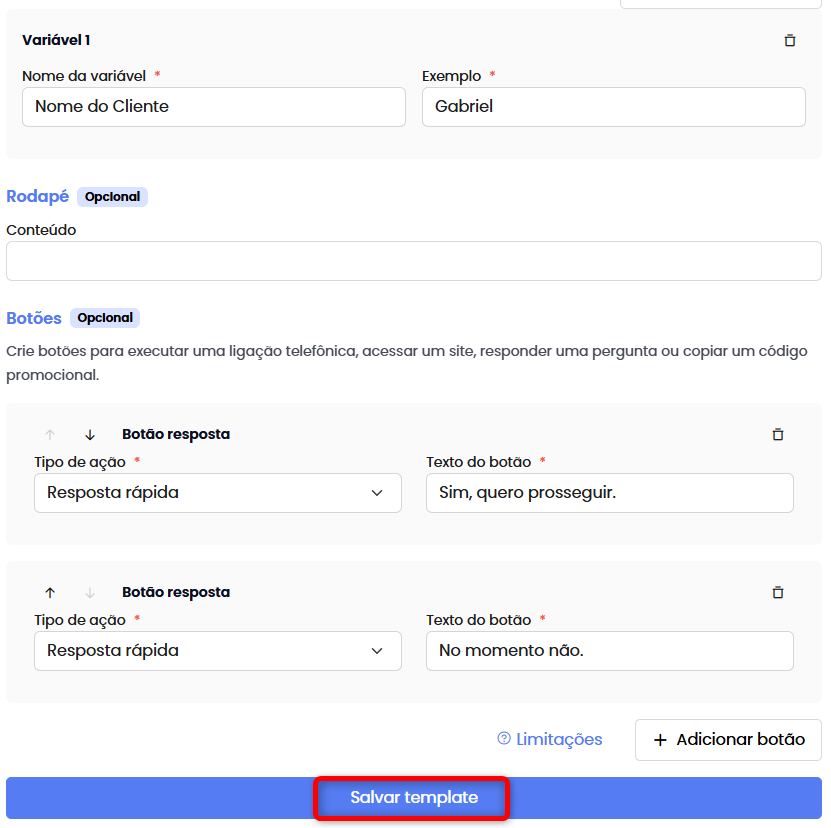Click the up arrow on the first button block
This screenshot has height=828, width=831.
50,435
